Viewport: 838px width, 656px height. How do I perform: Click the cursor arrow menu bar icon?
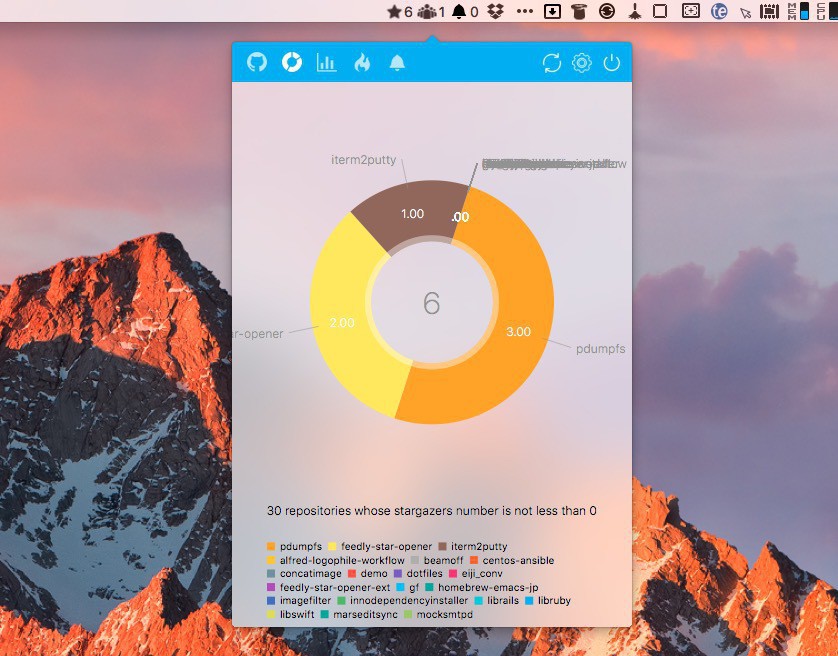[745, 12]
